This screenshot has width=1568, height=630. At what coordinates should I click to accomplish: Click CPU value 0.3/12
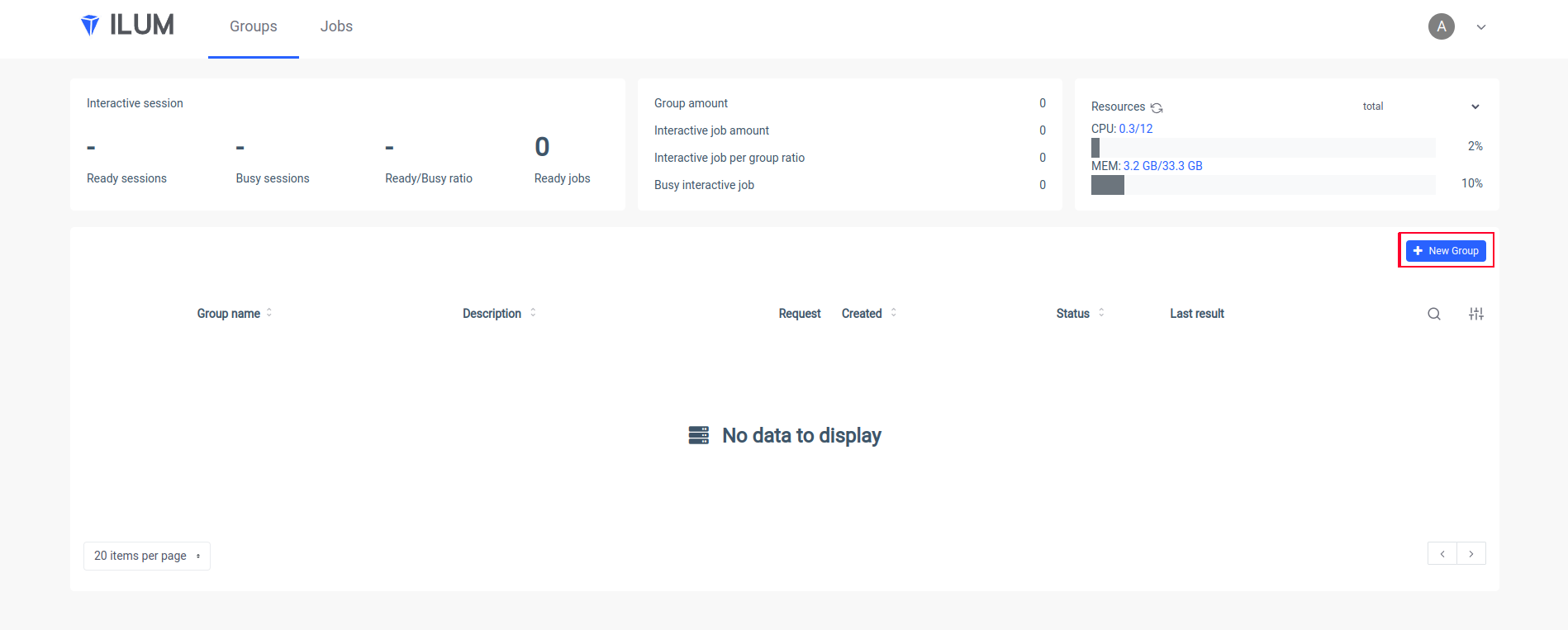point(1136,129)
